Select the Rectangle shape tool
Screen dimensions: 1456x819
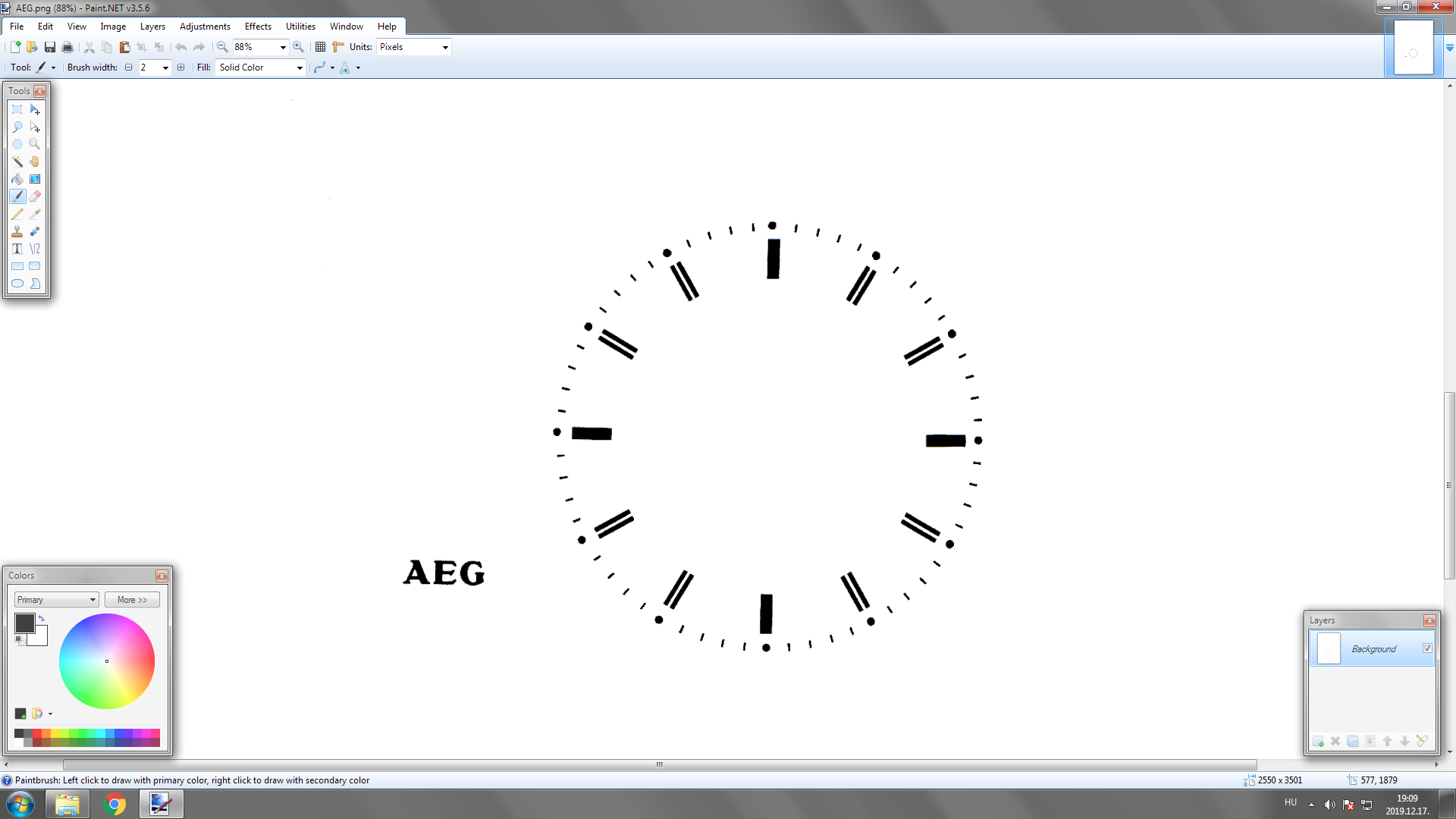point(17,266)
